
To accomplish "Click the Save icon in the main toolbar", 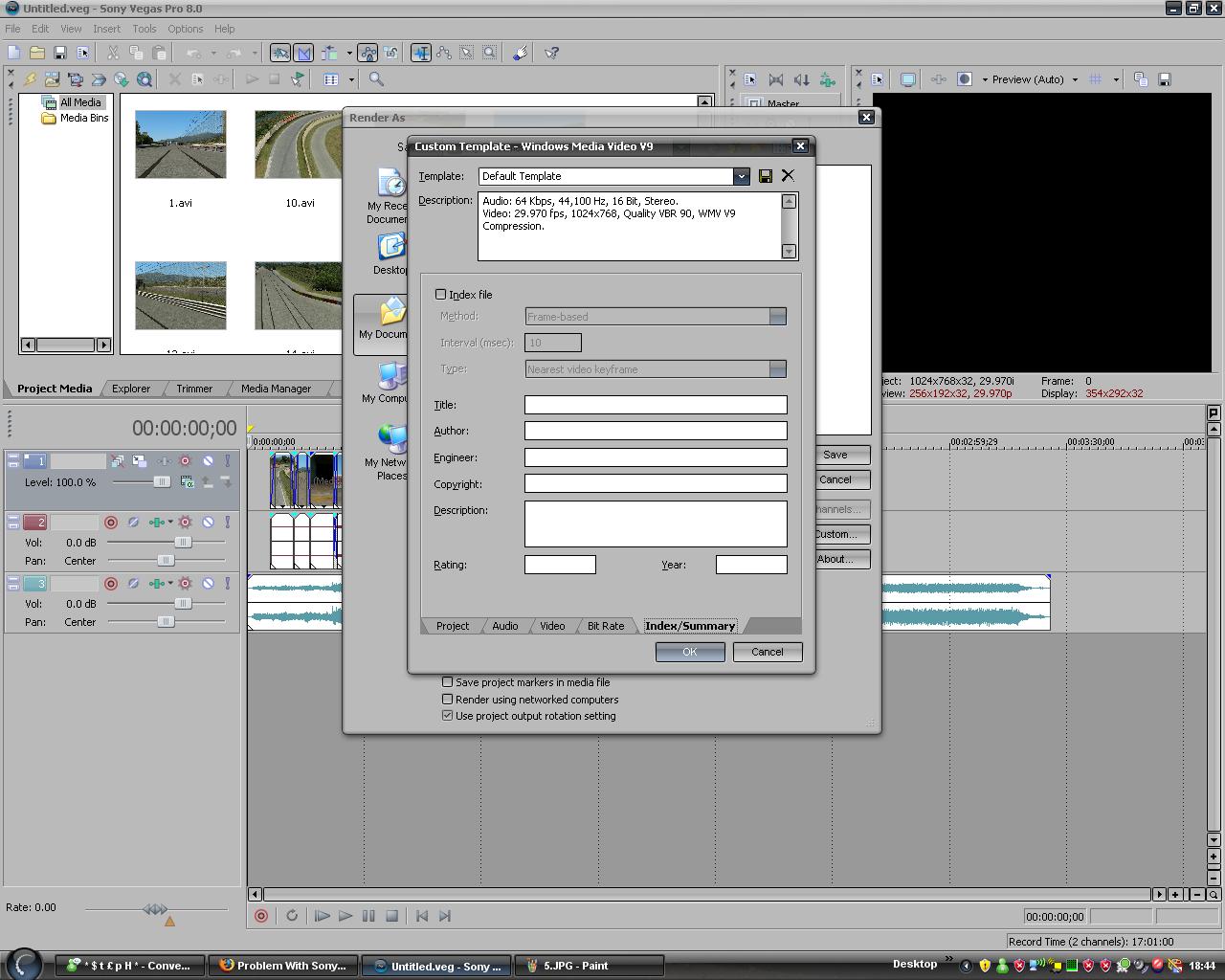I will 59,54.
